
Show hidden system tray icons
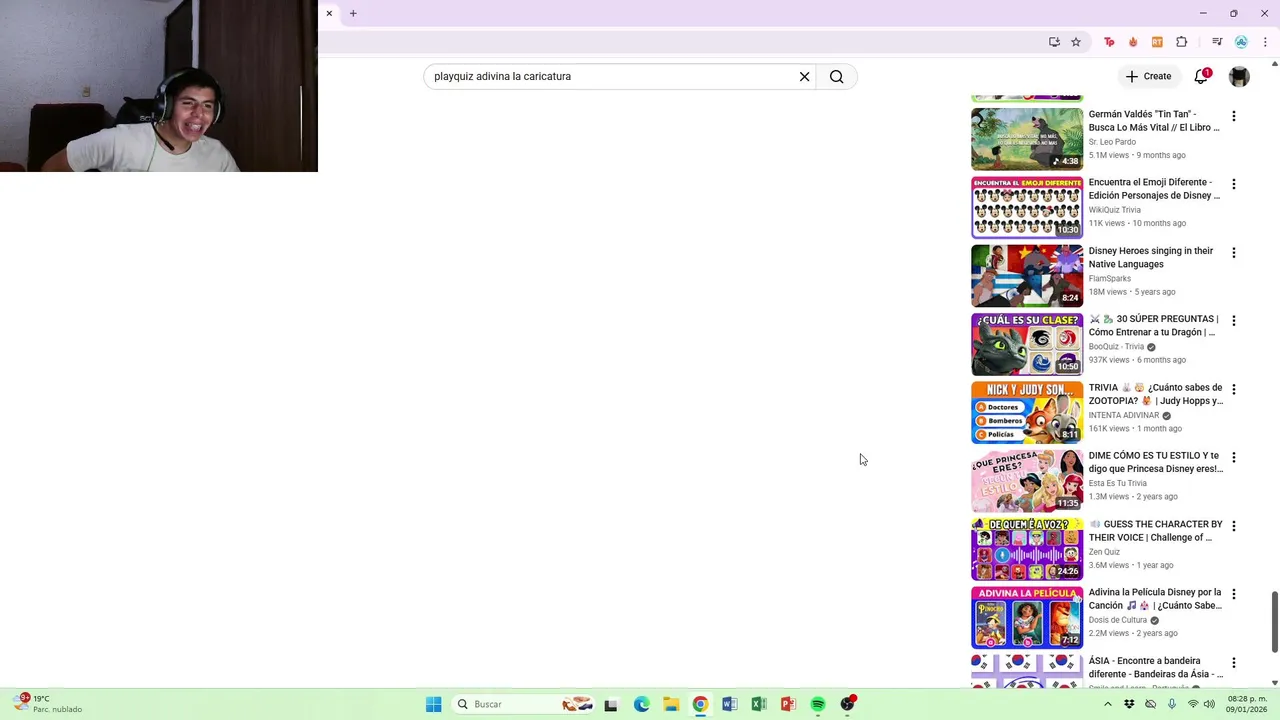[1107, 704]
